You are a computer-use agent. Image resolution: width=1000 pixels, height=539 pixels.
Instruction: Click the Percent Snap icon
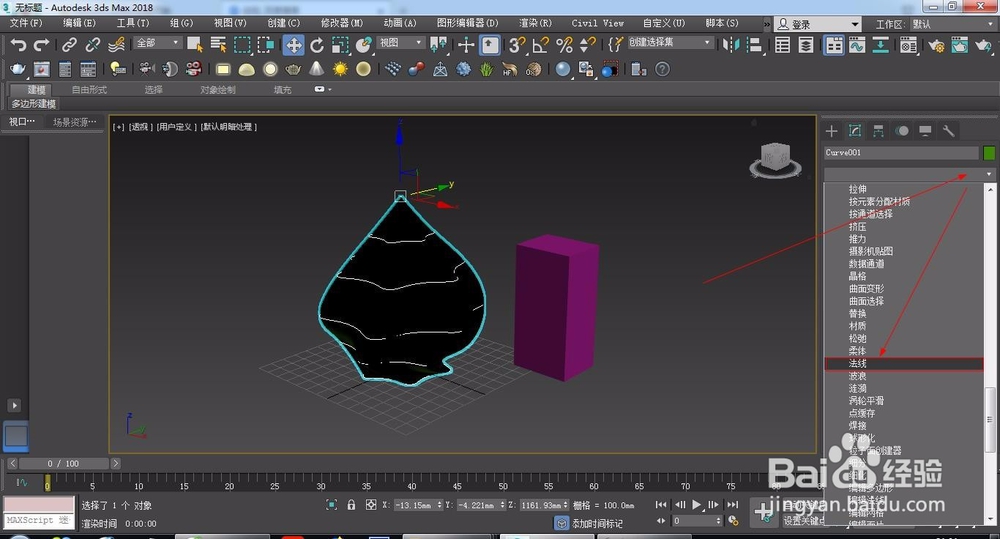564,45
